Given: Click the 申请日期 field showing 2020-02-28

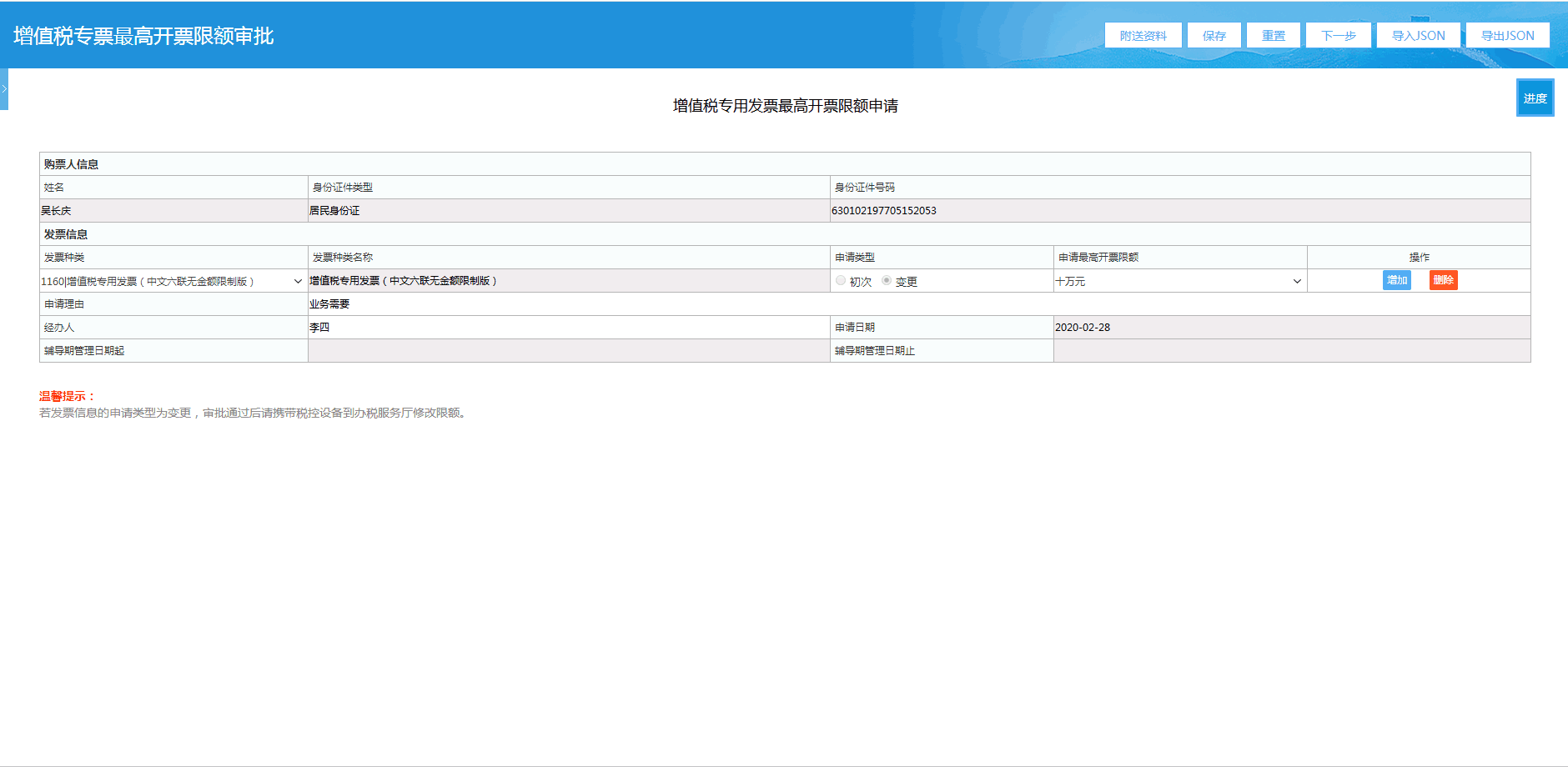Looking at the screenshot, I should click(x=1291, y=328).
